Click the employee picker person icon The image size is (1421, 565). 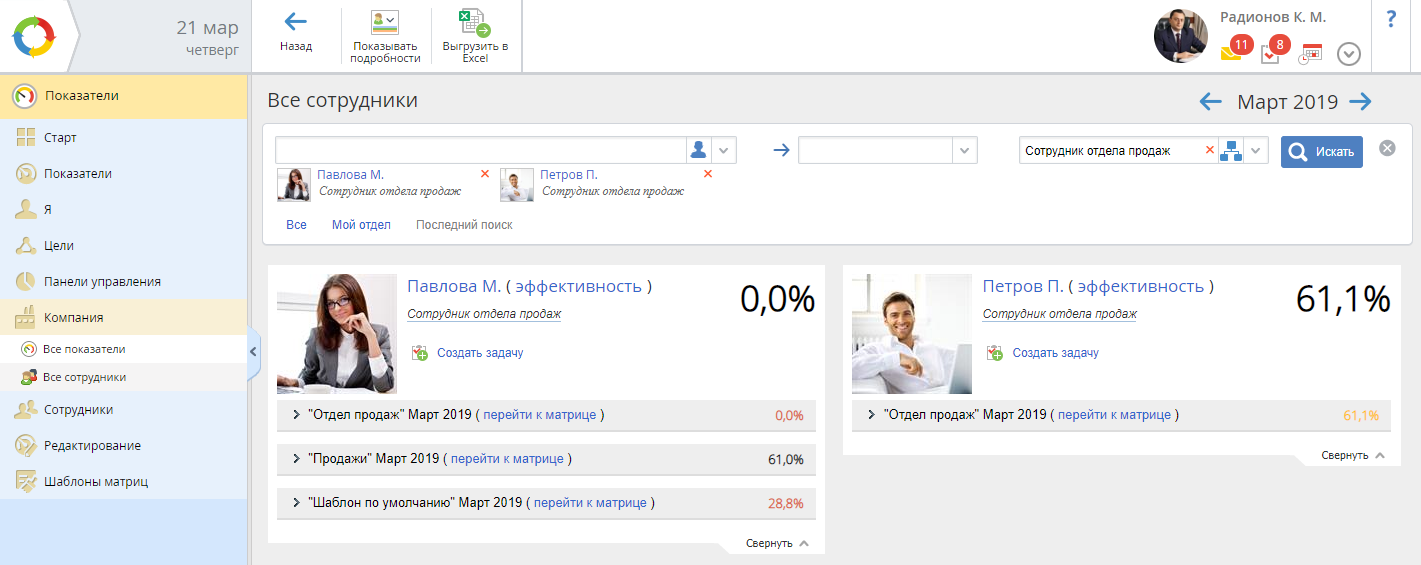(x=699, y=150)
